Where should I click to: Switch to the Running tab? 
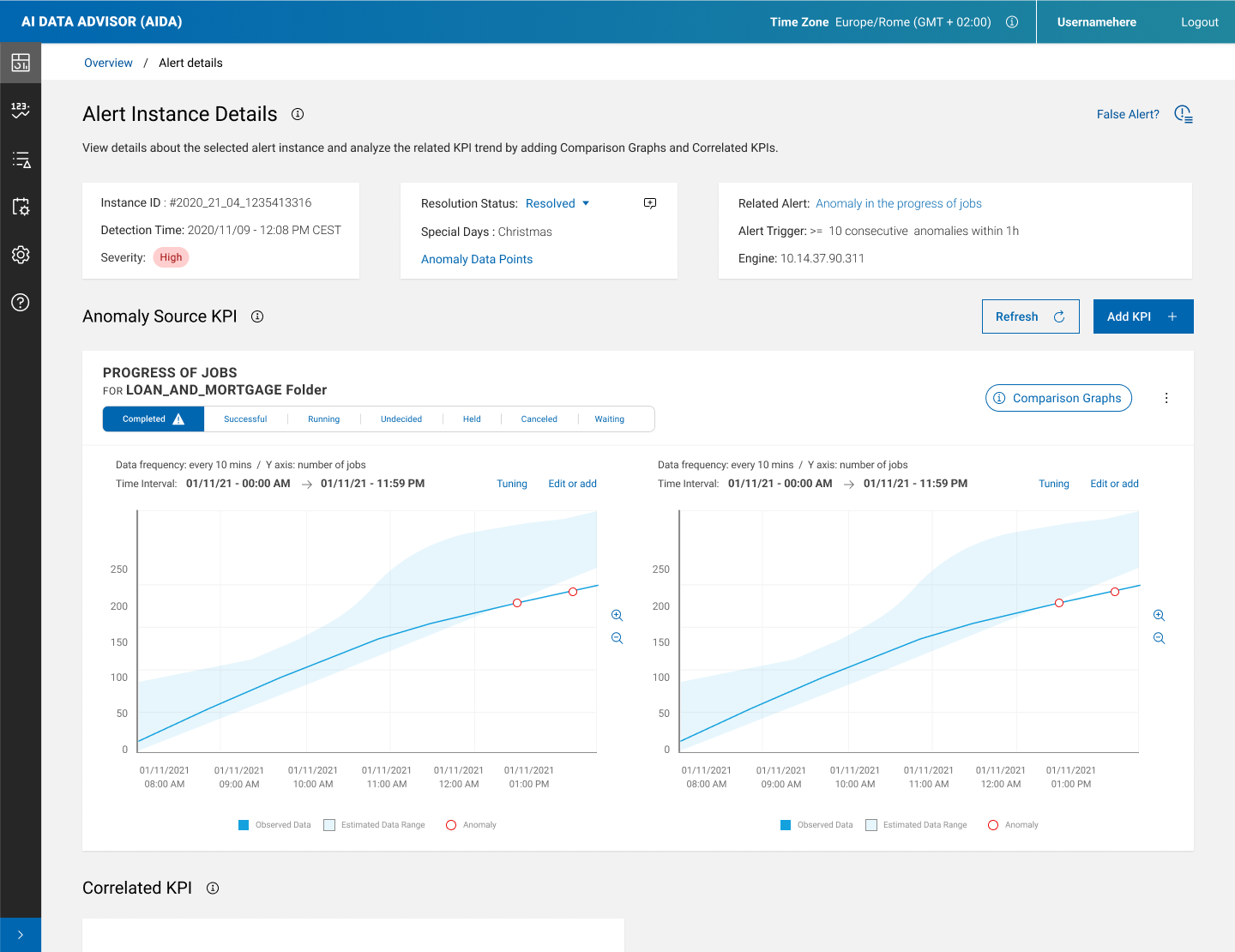pyautogui.click(x=323, y=419)
